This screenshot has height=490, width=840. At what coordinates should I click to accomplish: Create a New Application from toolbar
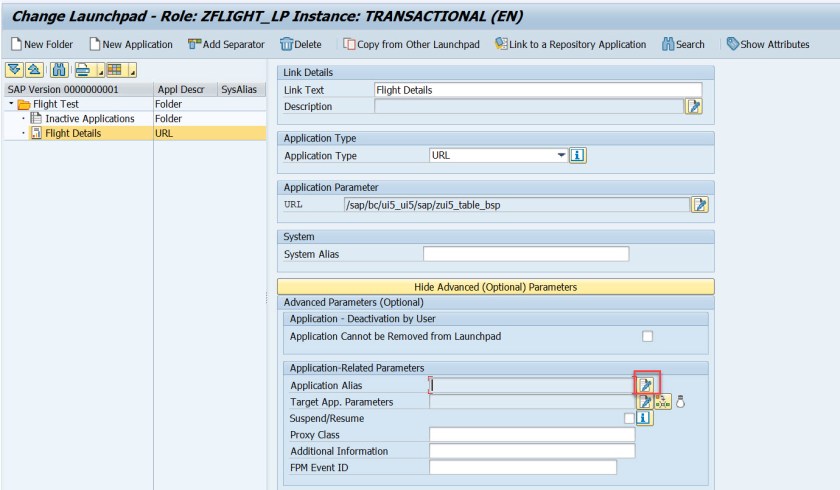[x=131, y=44]
